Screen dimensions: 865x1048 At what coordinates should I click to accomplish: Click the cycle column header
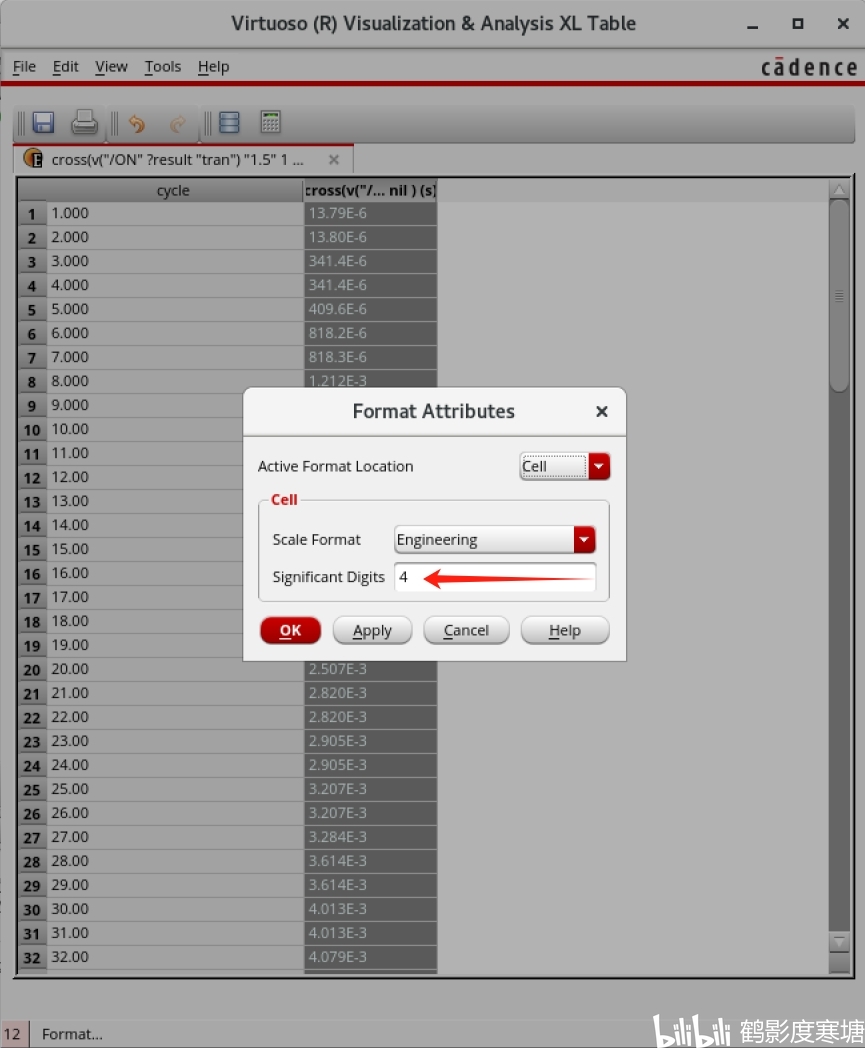pyautogui.click(x=173, y=190)
